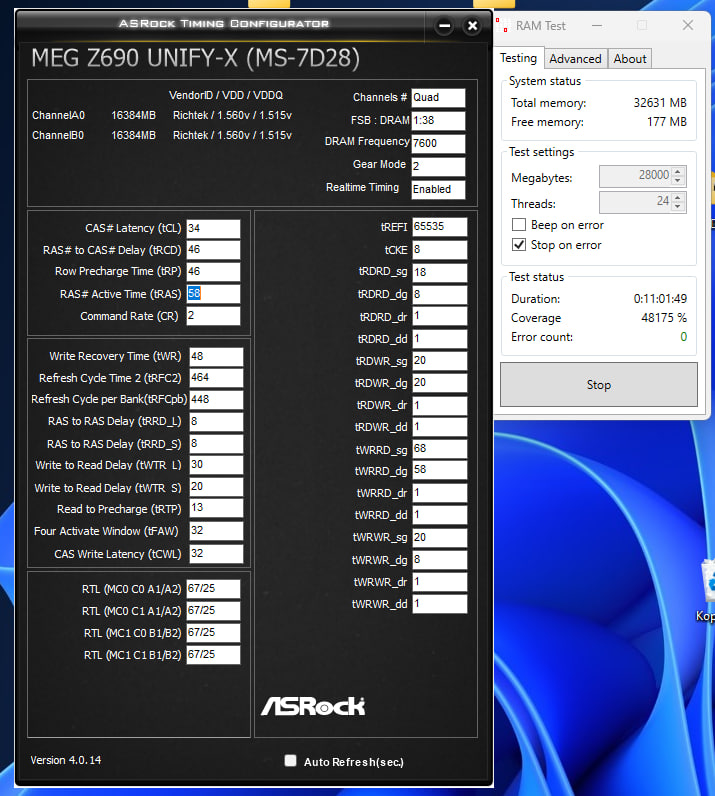
Task: Select the tREFI field showing 65535
Action: tap(439, 227)
